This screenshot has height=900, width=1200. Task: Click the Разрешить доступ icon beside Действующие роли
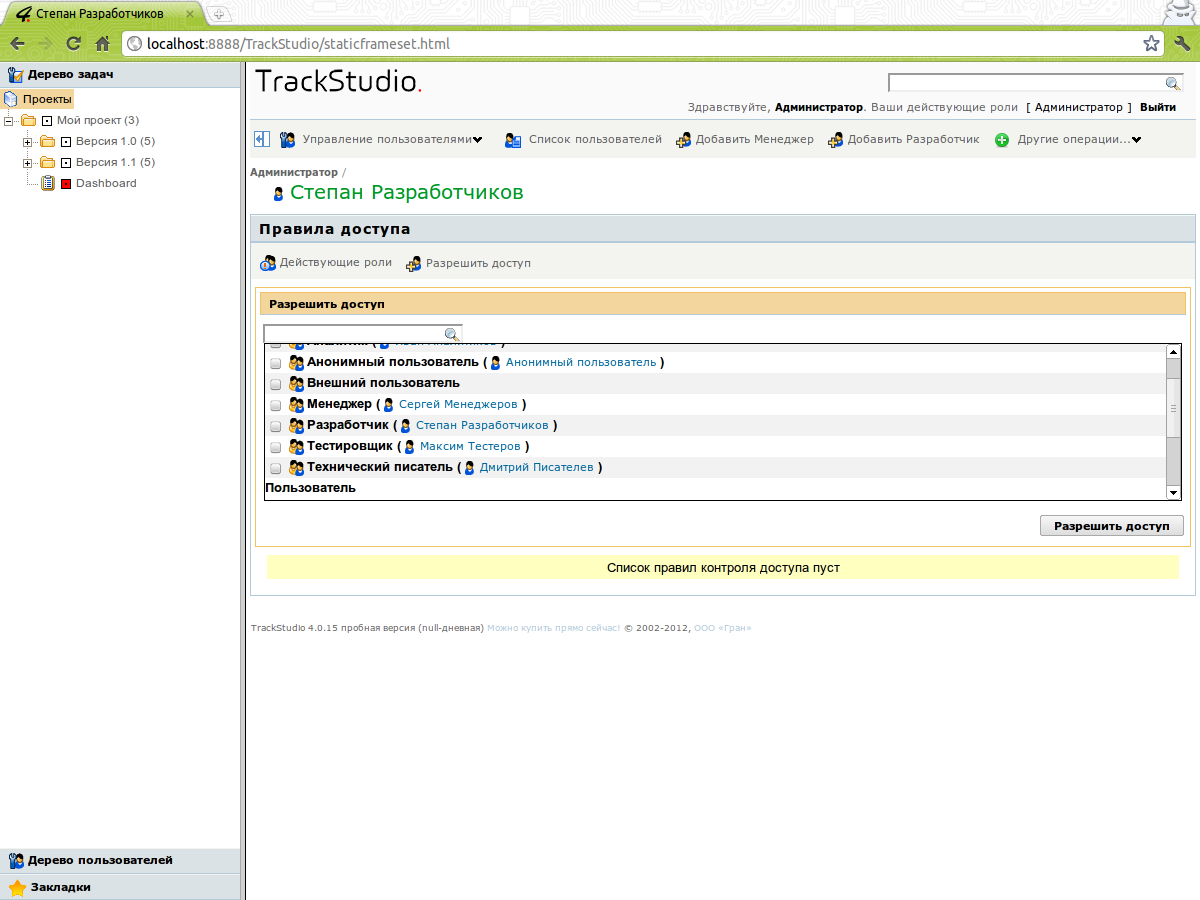(413, 264)
